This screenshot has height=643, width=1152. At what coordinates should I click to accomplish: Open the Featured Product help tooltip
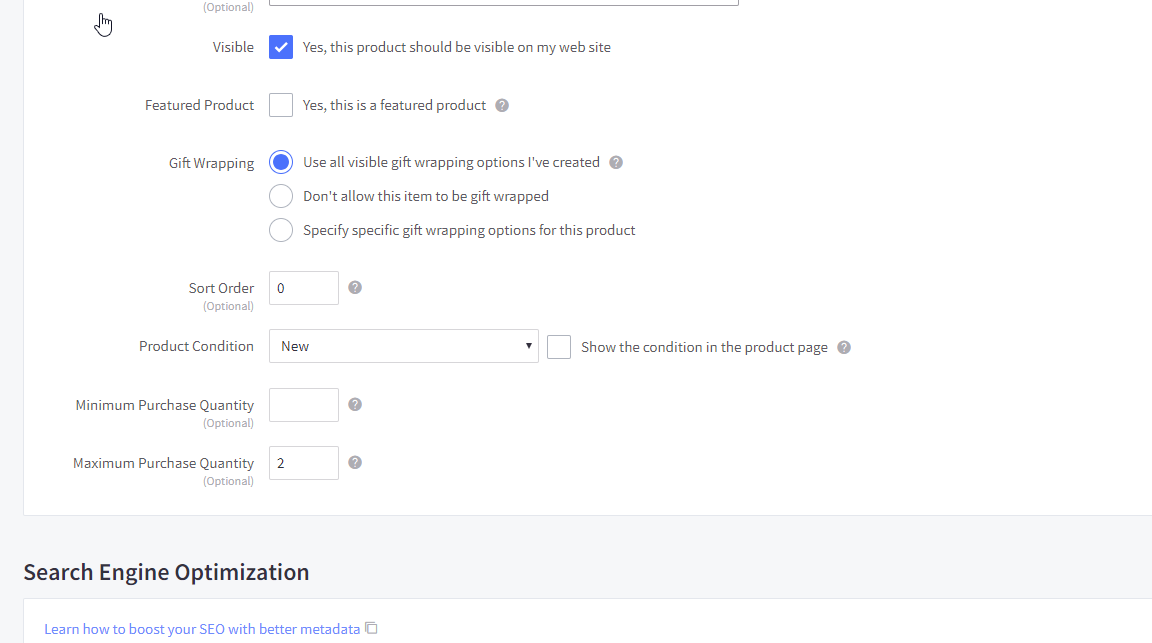click(502, 105)
